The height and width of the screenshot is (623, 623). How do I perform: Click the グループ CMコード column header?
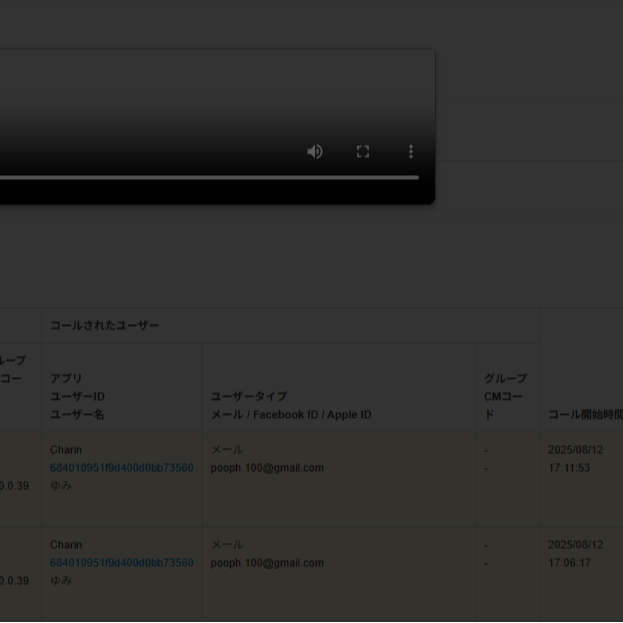[x=505, y=397]
